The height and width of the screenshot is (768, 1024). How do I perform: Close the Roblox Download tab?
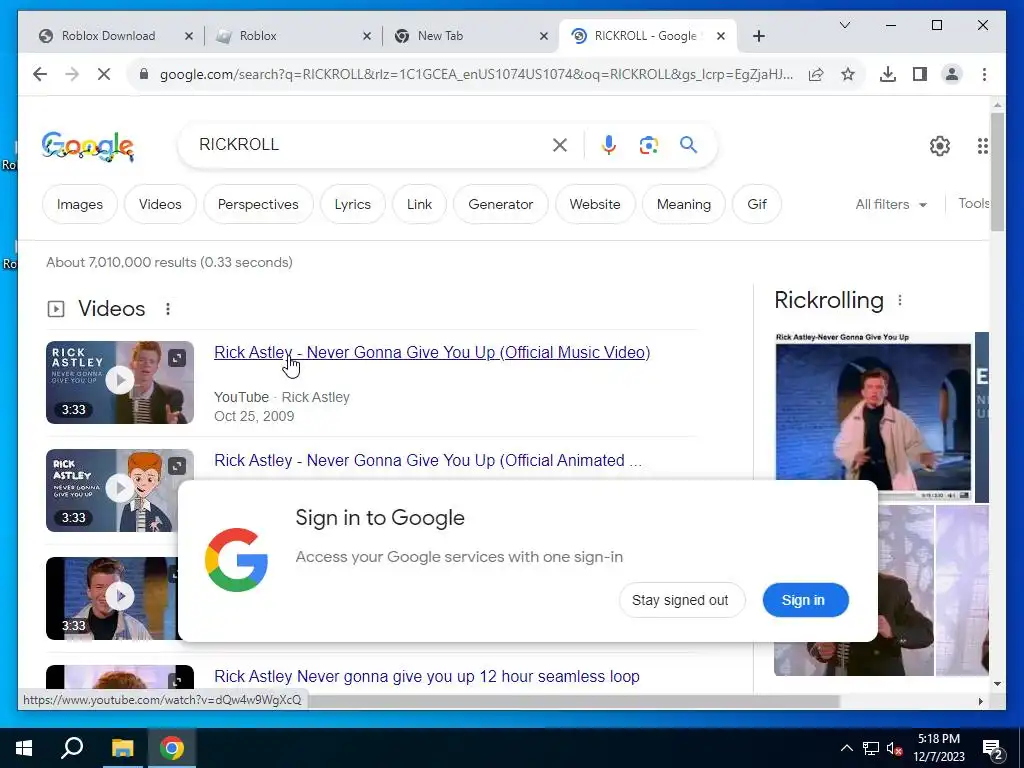coord(189,36)
